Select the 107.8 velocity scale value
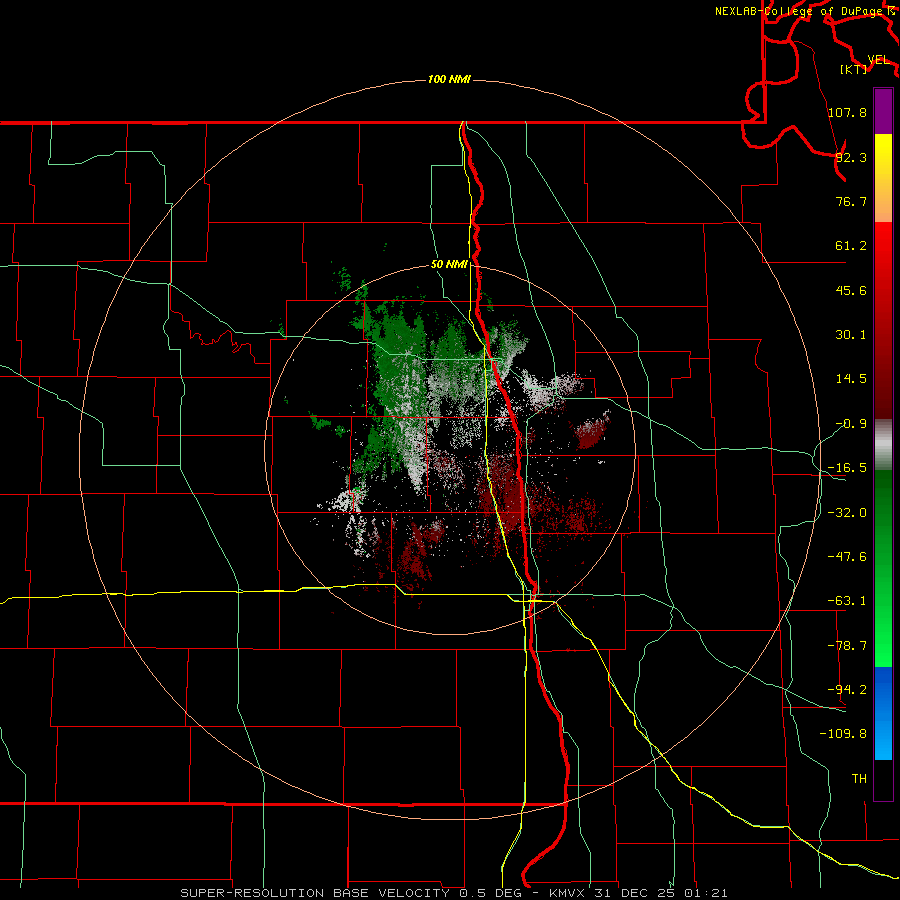 847,112
